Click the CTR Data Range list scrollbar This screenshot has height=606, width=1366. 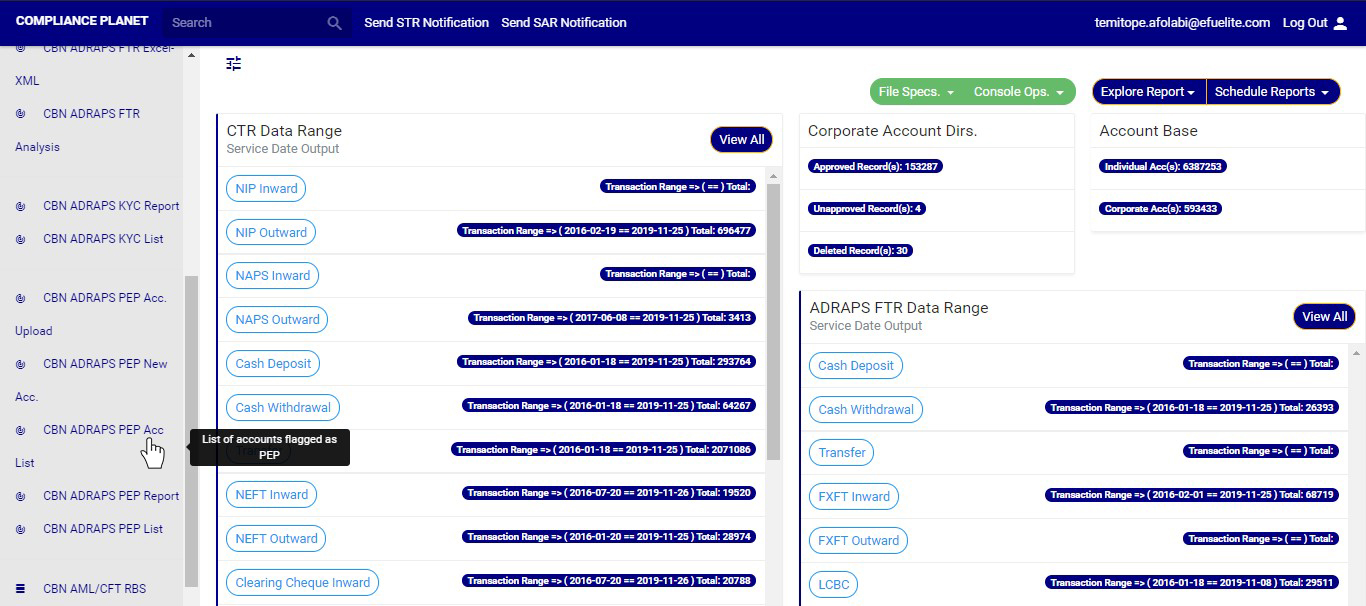pyautogui.click(x=773, y=320)
